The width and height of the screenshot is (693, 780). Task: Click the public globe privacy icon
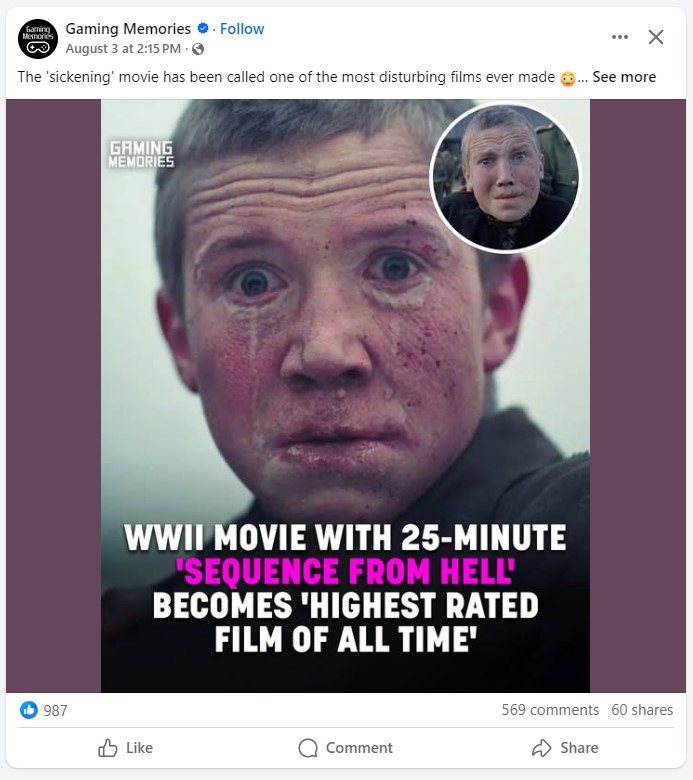coord(198,49)
